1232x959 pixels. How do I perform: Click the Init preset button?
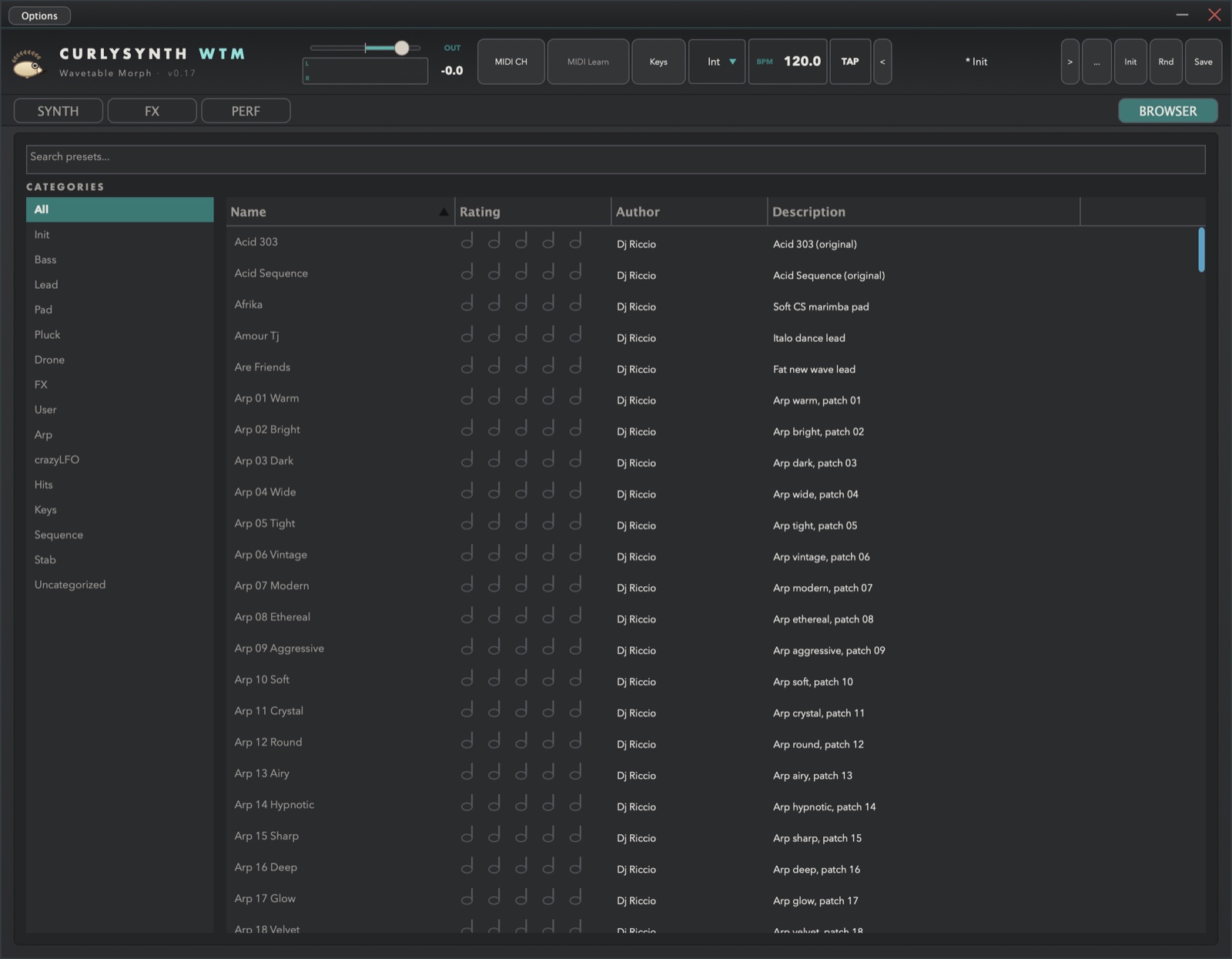(x=1130, y=62)
